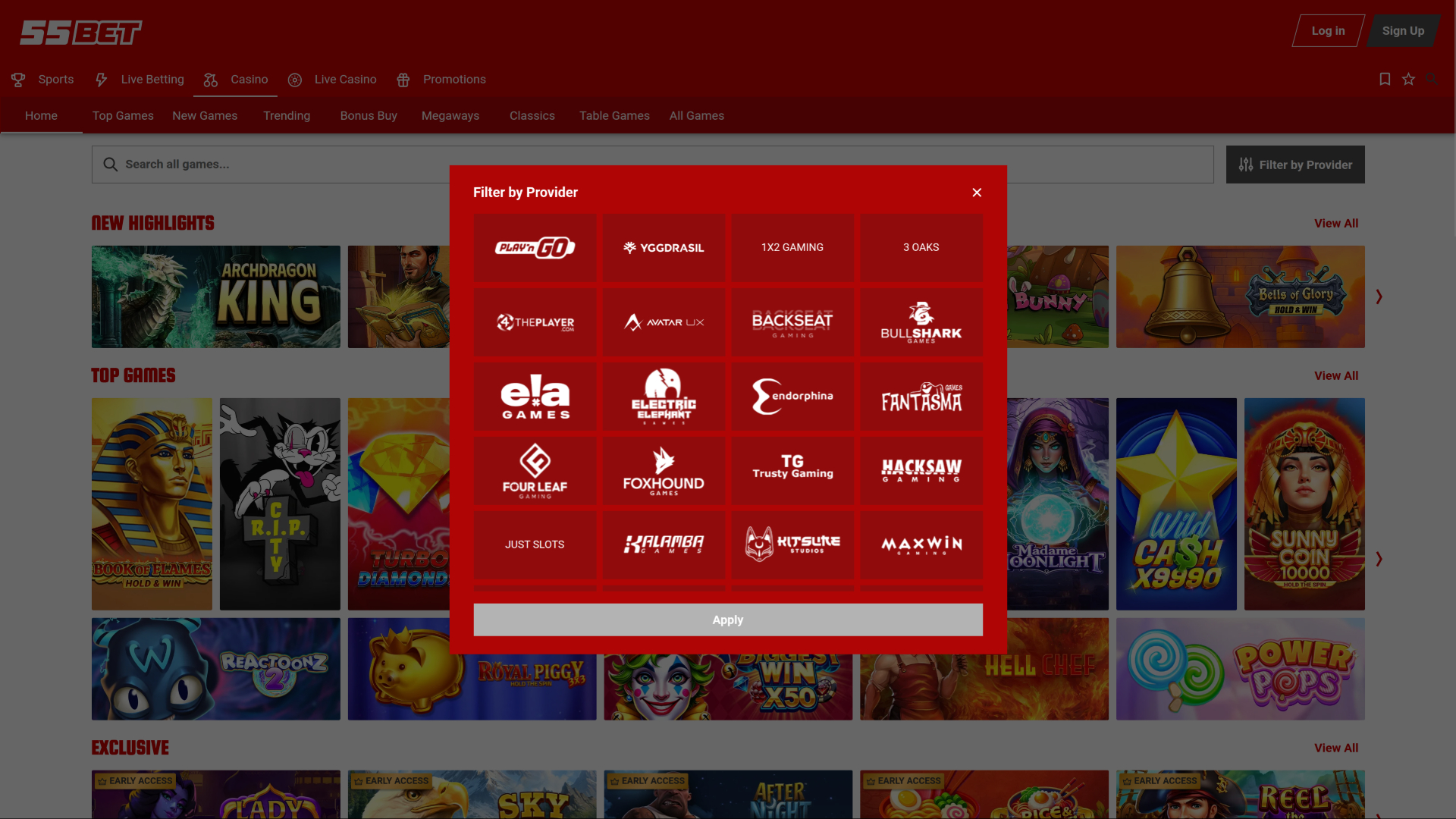This screenshot has width=1456, height=819.
Task: Open the Sports section
Action: (x=43, y=80)
